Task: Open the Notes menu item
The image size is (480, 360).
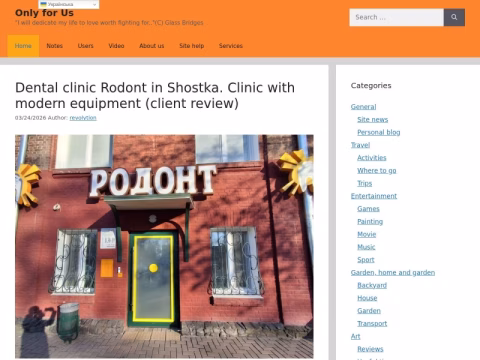Action: pyautogui.click(x=54, y=46)
